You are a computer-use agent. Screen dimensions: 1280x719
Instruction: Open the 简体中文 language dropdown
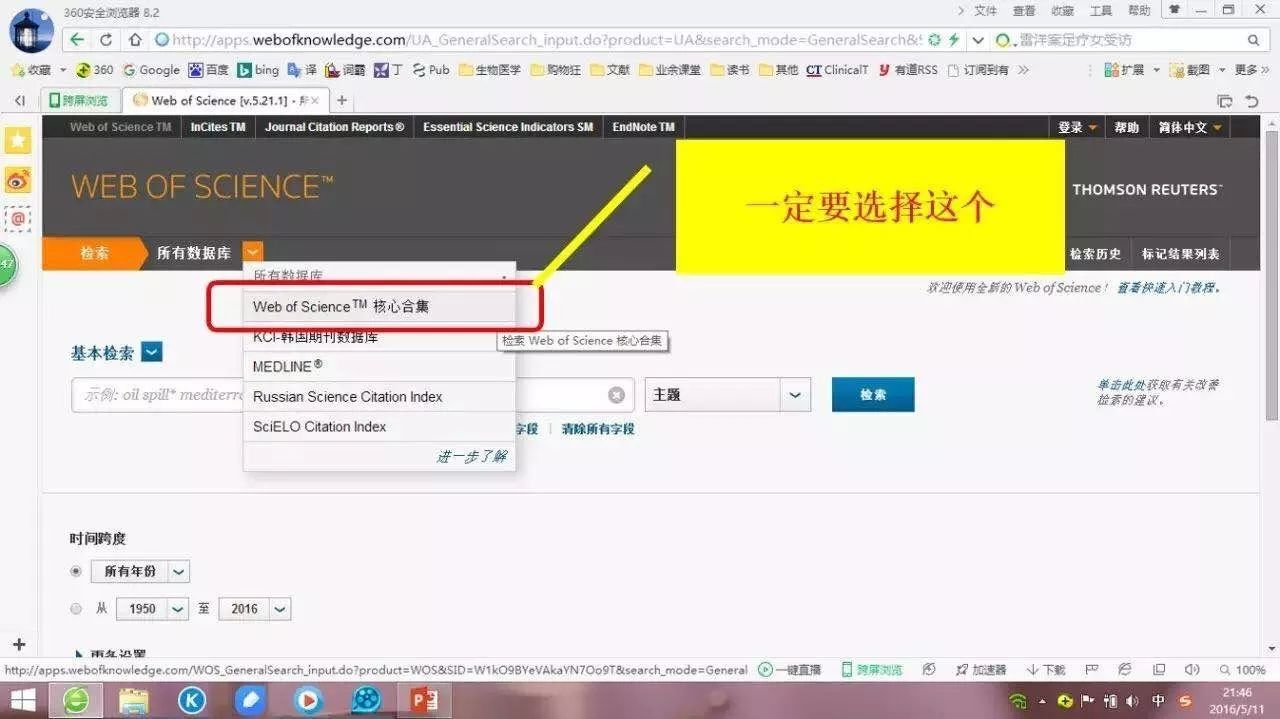1190,127
